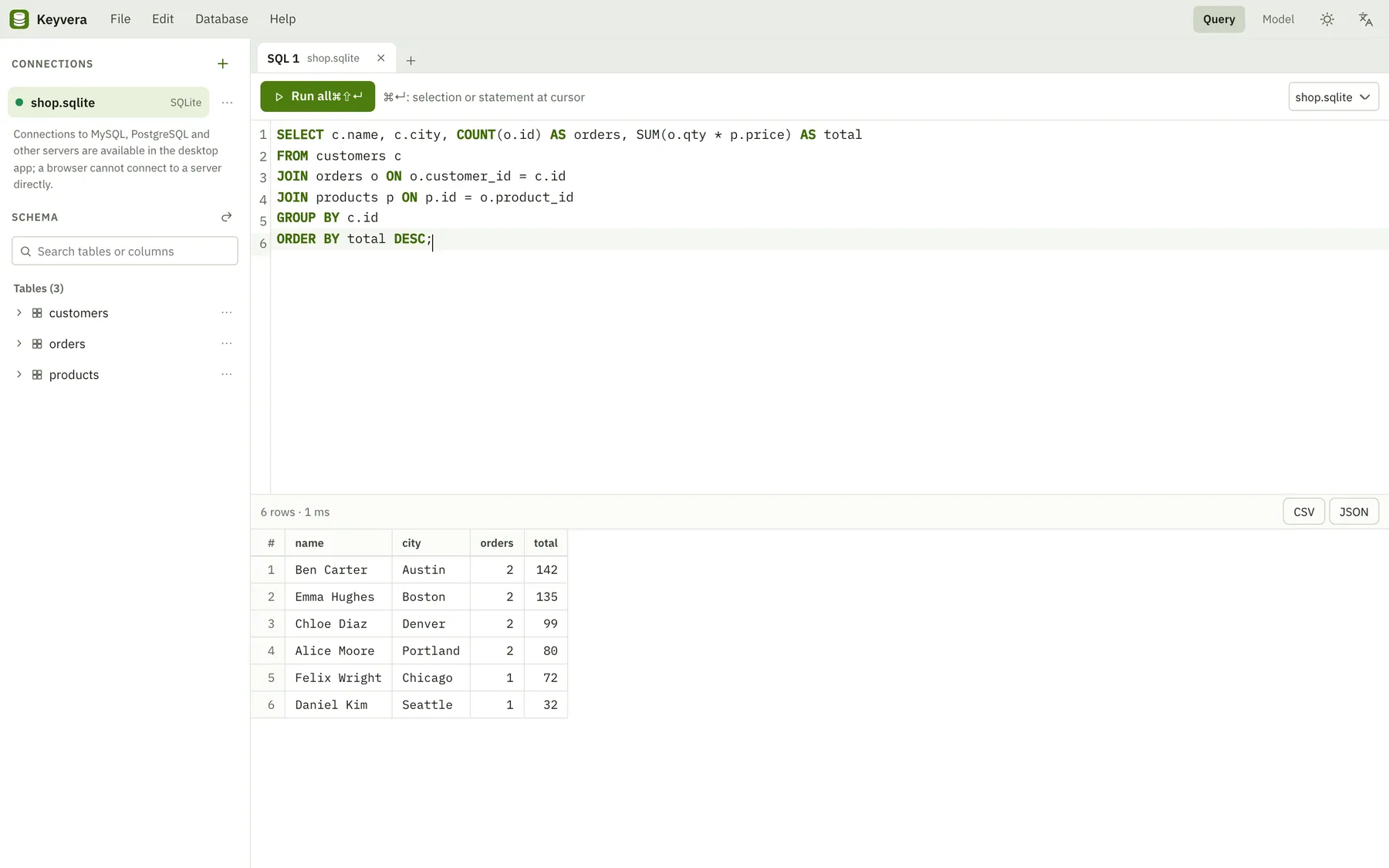
Task: Open orders table options ellipsis
Action: click(227, 344)
